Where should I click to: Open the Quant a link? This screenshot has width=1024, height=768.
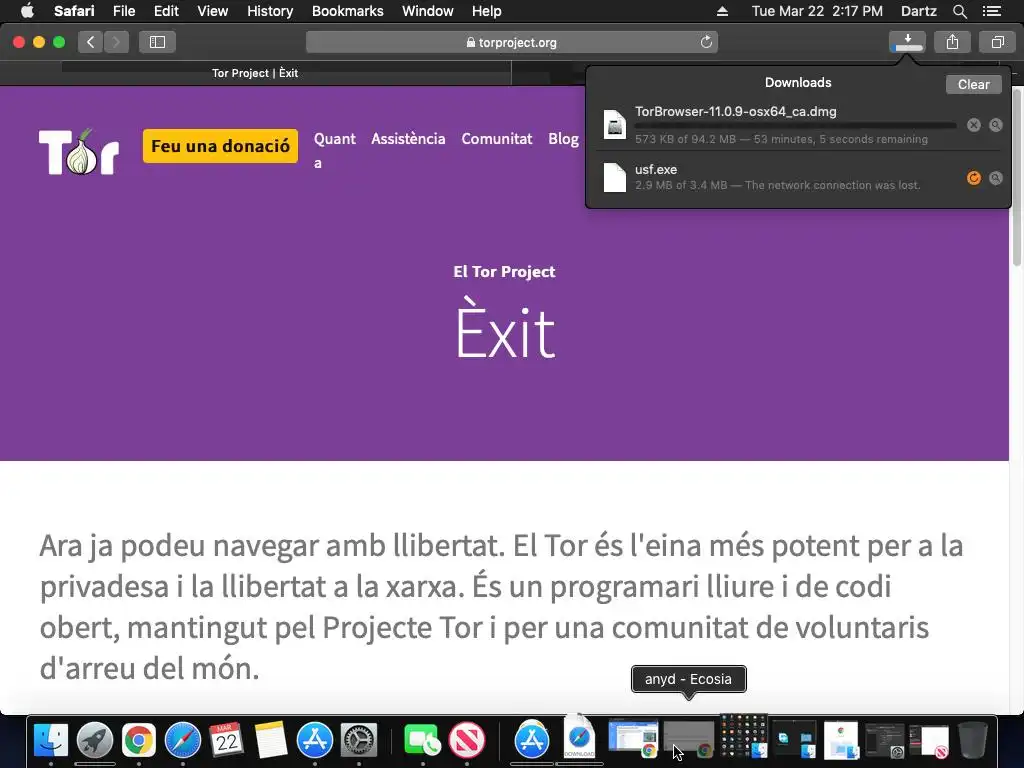pos(334,150)
